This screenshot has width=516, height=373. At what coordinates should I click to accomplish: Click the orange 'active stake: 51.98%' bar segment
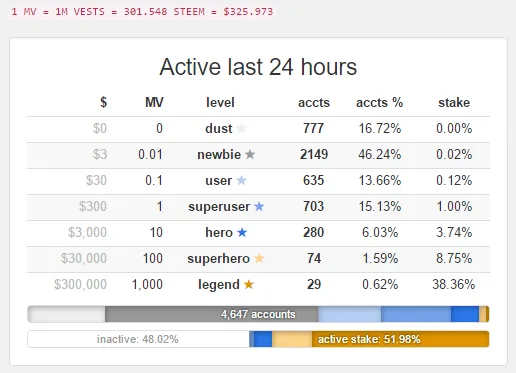[400, 339]
